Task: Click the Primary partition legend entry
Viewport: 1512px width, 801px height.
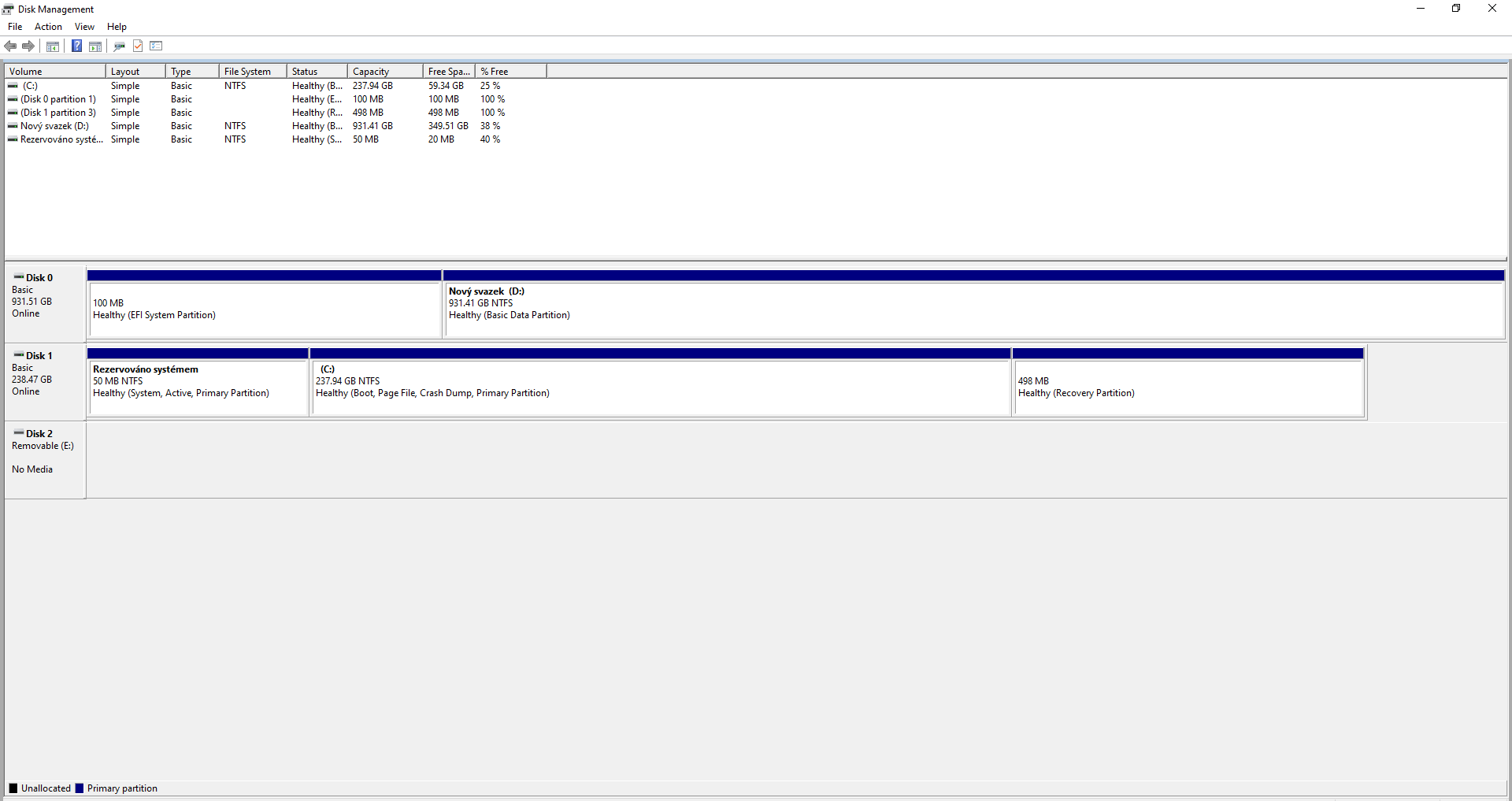Action: 117,788
